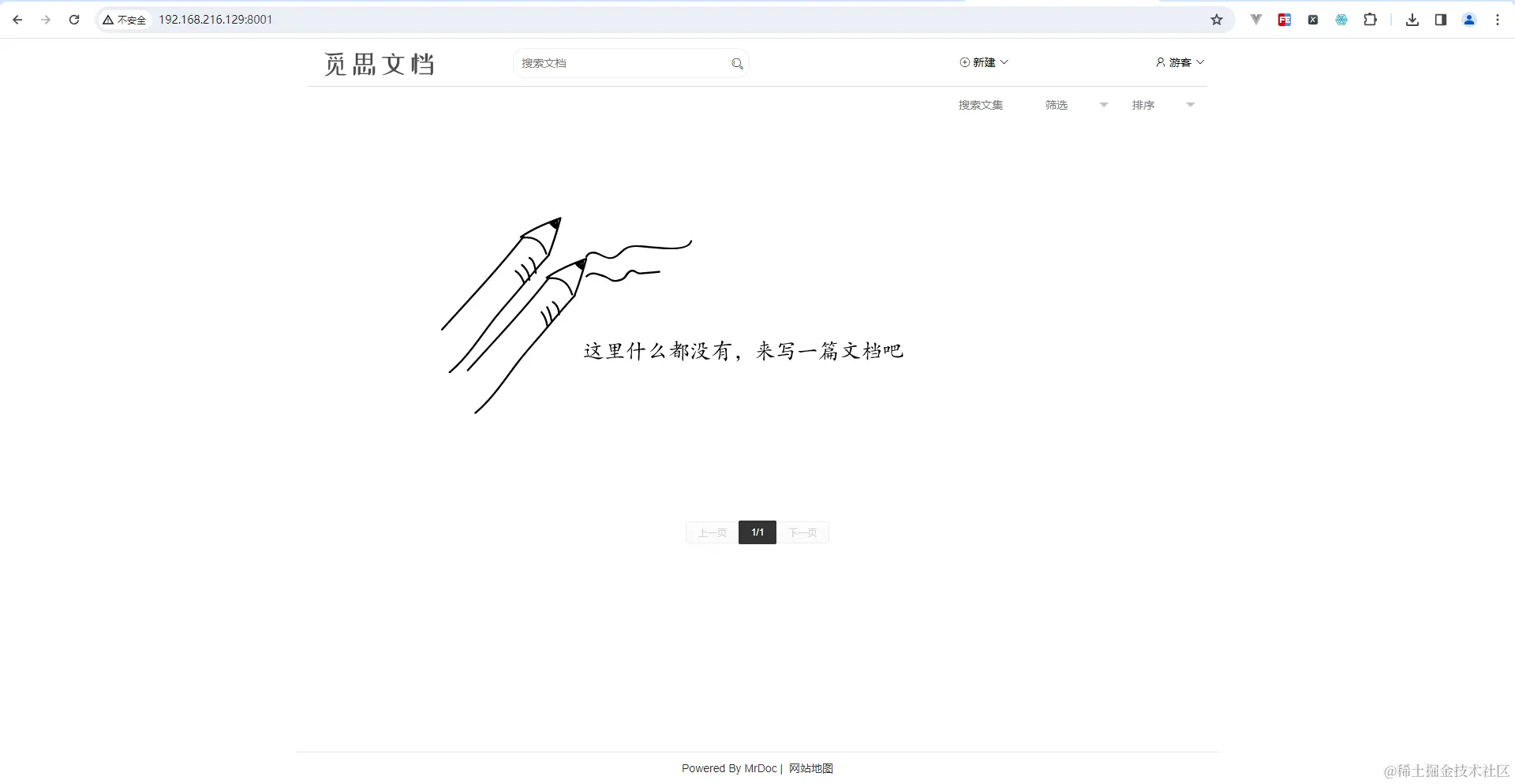Expand the 新建 create menu chevron

(x=1006, y=62)
